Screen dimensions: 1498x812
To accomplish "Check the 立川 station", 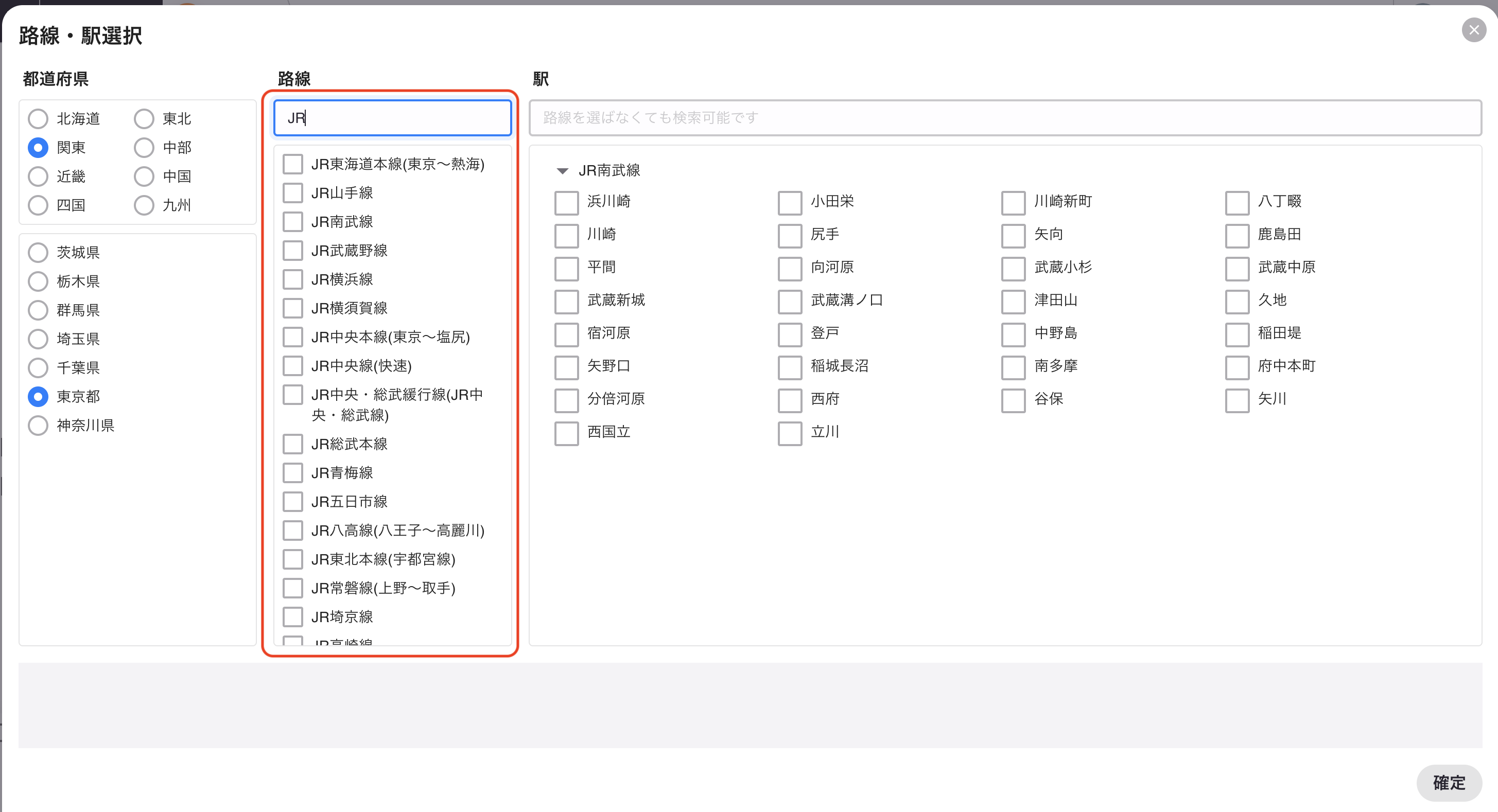I will (790, 433).
